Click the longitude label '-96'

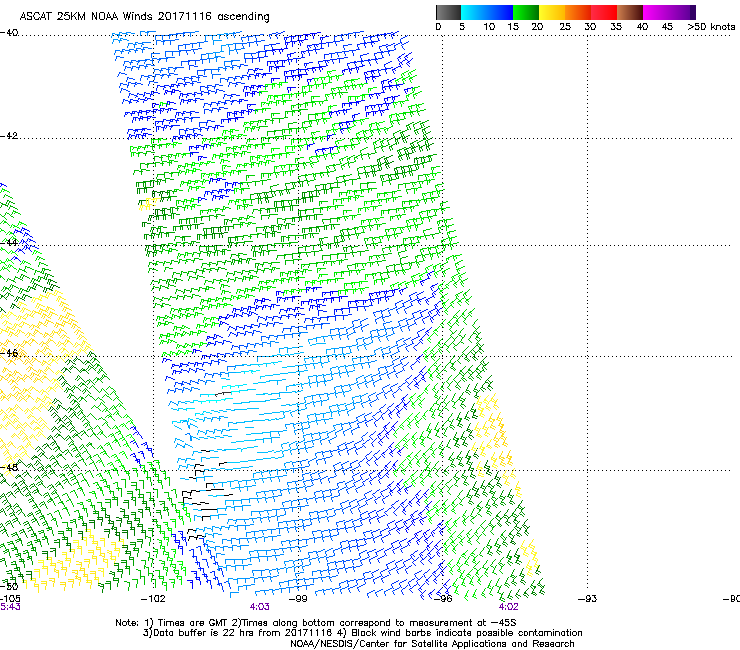(443, 599)
